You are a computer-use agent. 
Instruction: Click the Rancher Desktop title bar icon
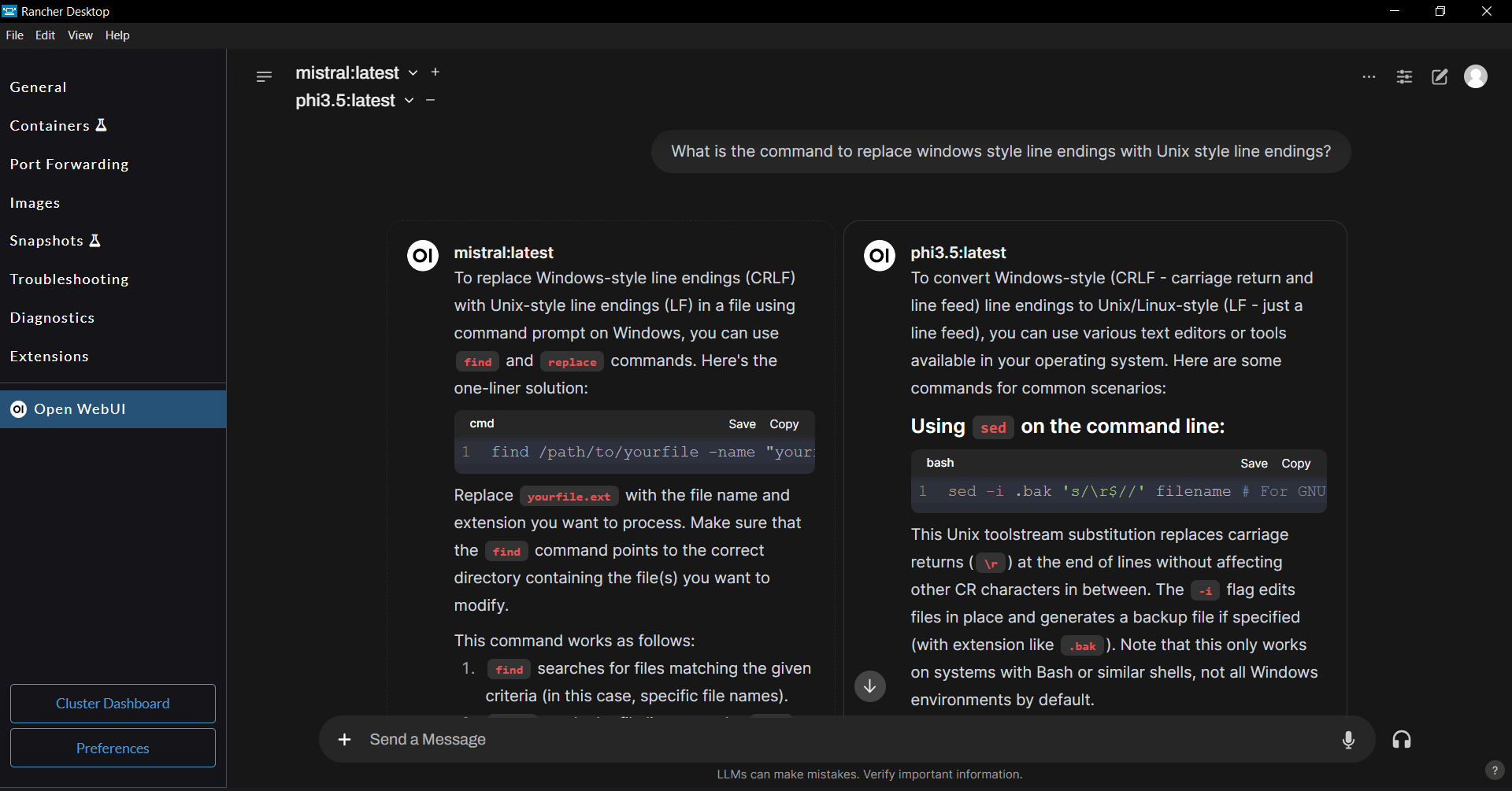tap(9, 11)
